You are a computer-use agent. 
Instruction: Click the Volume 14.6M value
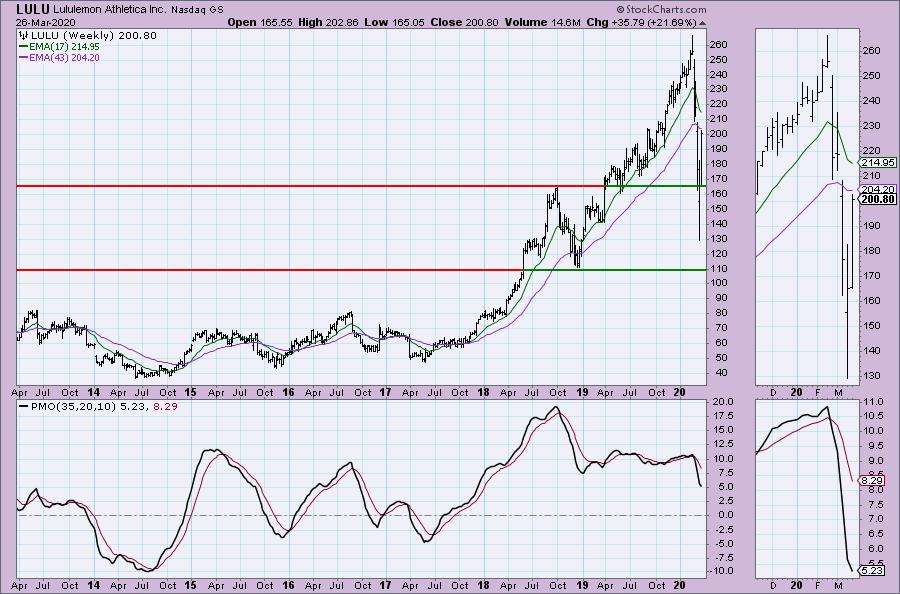pos(542,22)
